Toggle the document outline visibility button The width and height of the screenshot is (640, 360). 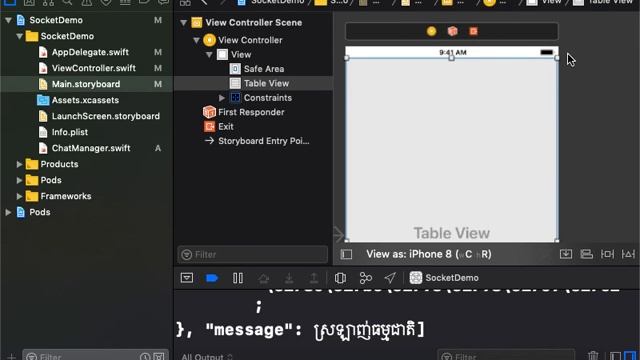point(346,254)
